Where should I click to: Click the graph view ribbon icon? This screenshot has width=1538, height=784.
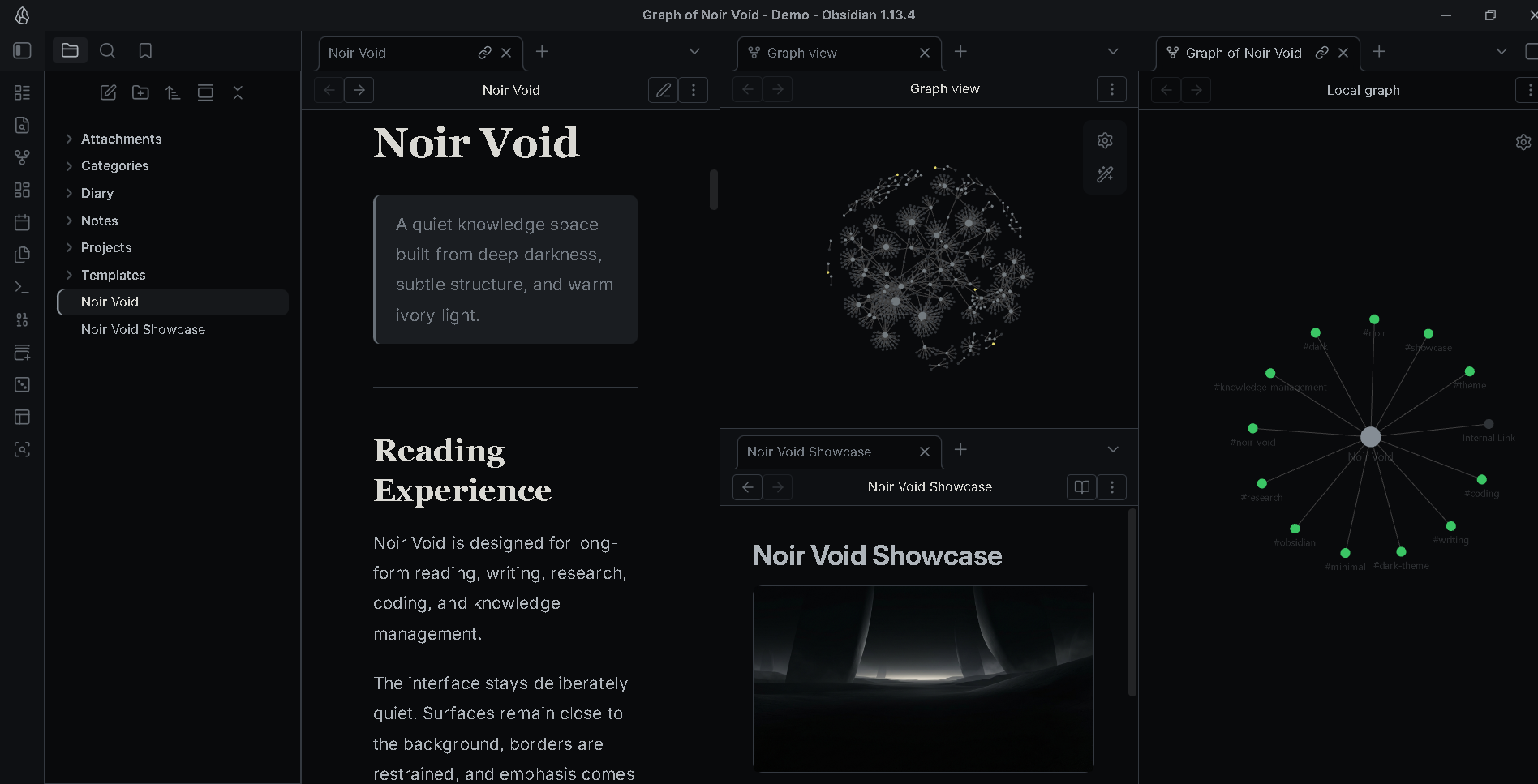[x=22, y=157]
